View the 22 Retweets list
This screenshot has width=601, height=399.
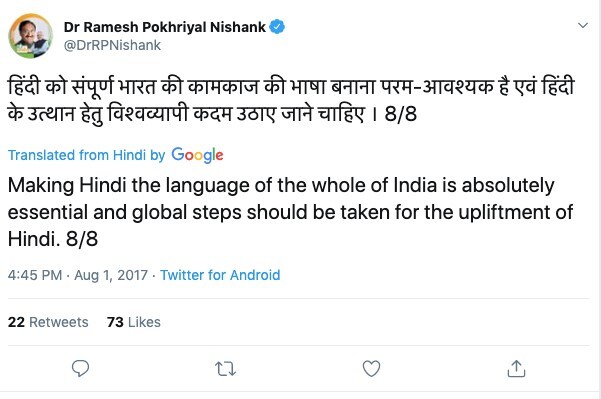click(48, 322)
